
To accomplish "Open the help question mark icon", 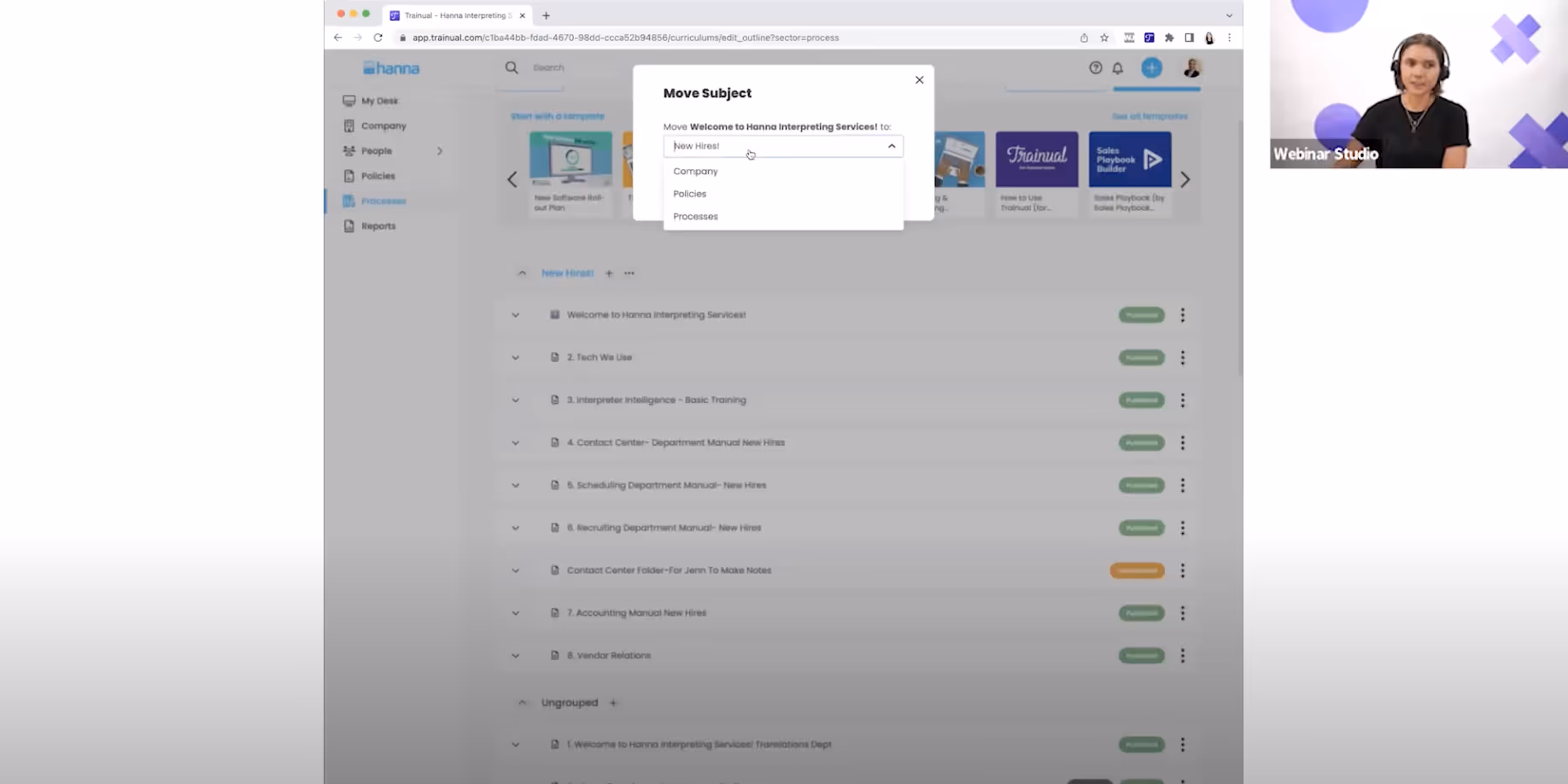I will tap(1096, 67).
